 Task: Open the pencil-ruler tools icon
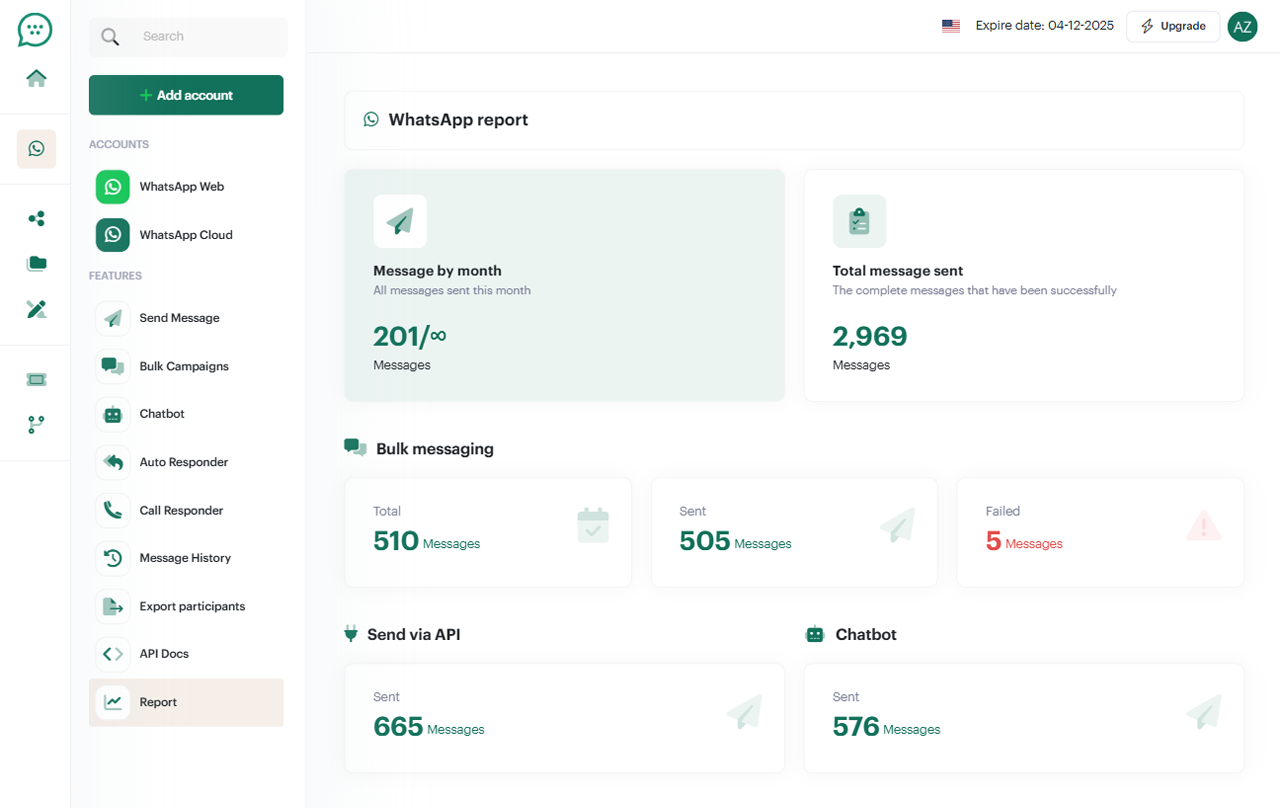point(36,309)
